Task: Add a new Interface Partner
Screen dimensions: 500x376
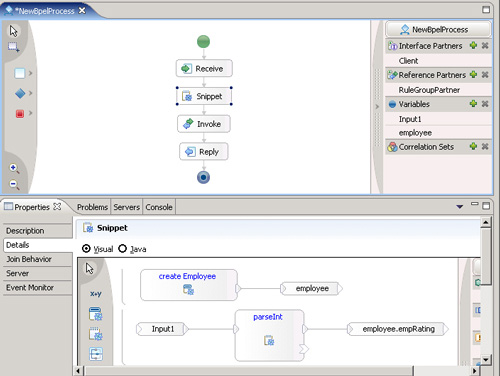Action: [473, 45]
